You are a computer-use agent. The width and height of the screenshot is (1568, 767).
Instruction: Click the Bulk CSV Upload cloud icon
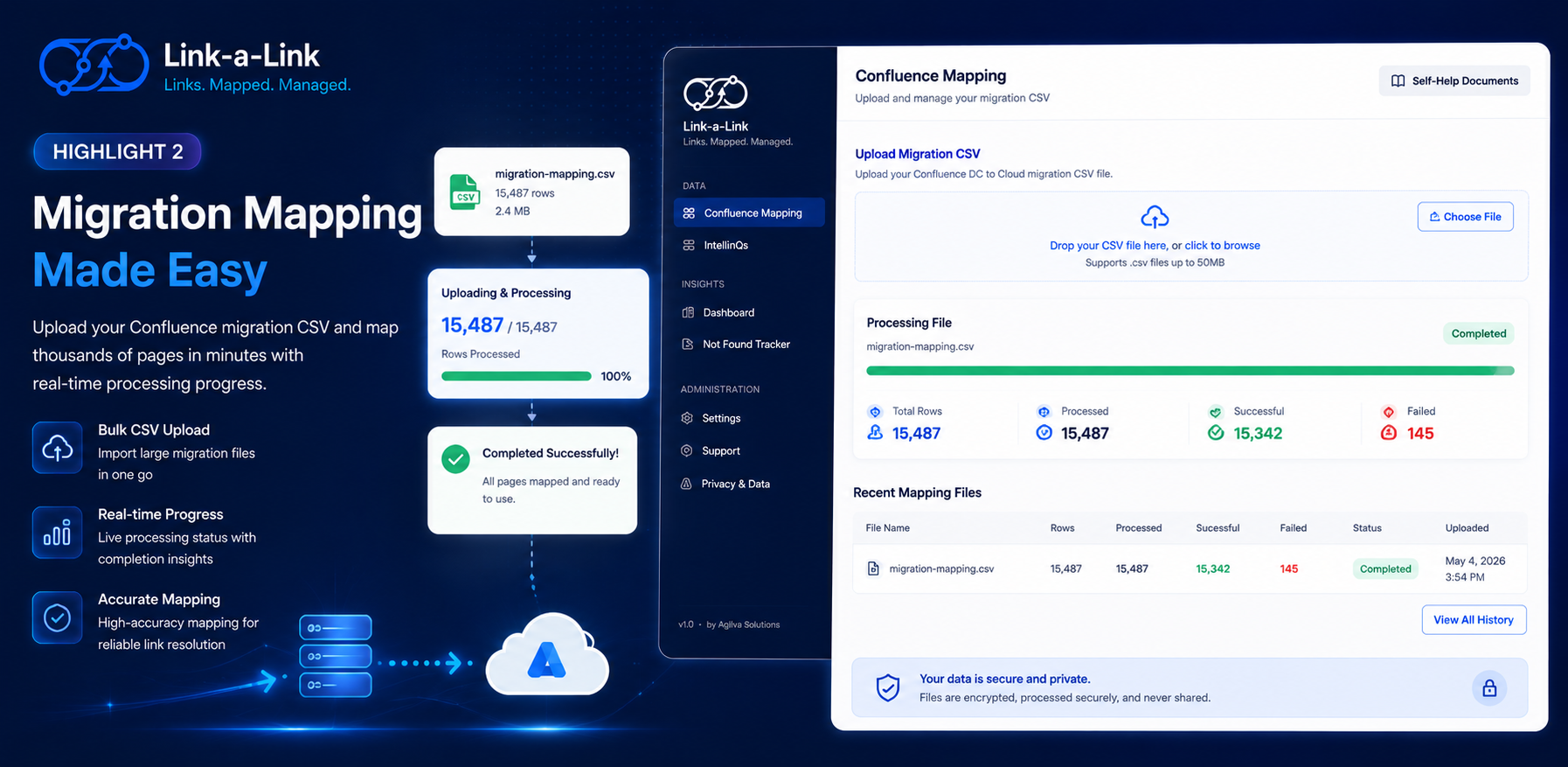[x=58, y=448]
